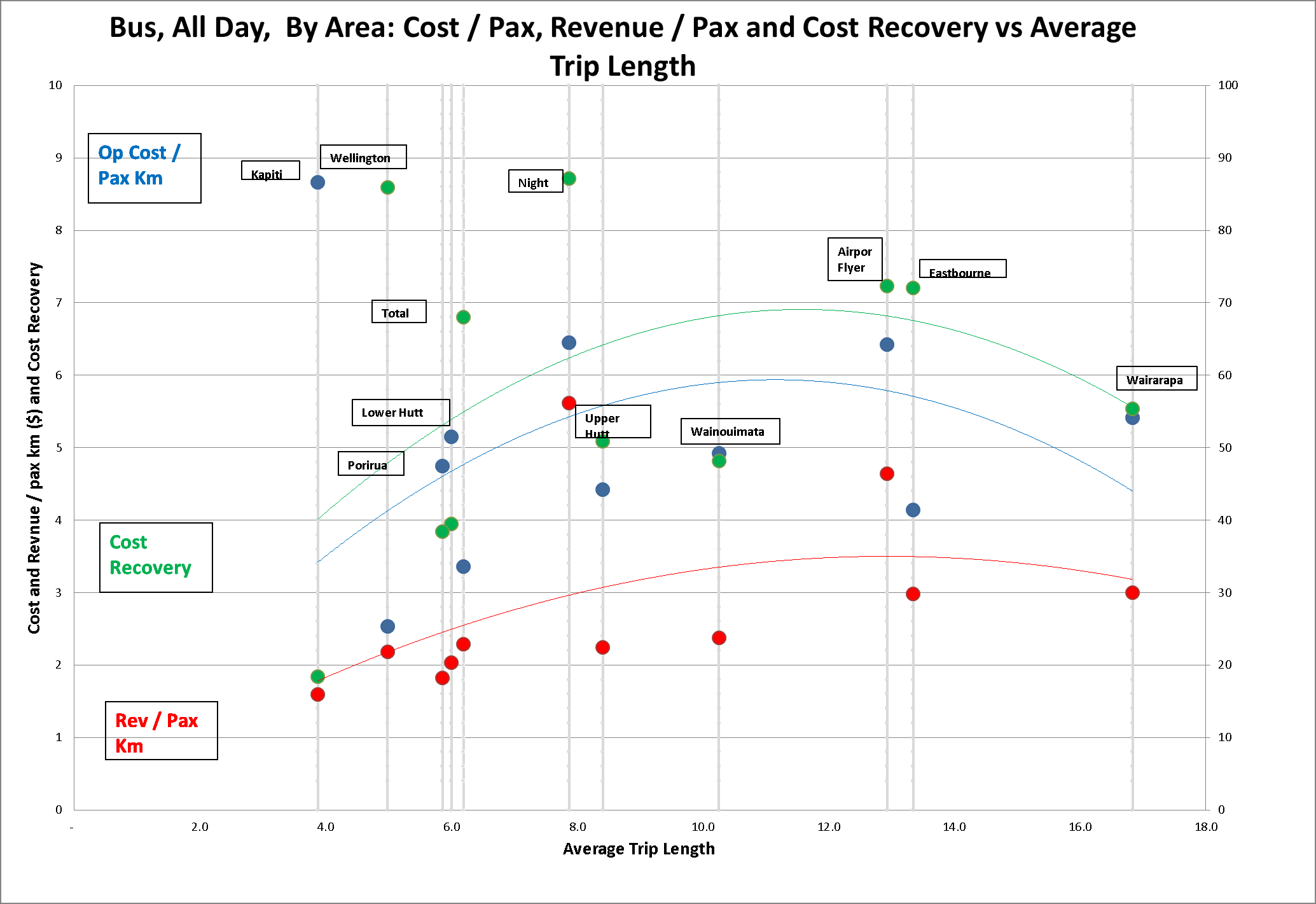
Task: Click the Total label box
Action: (398, 312)
